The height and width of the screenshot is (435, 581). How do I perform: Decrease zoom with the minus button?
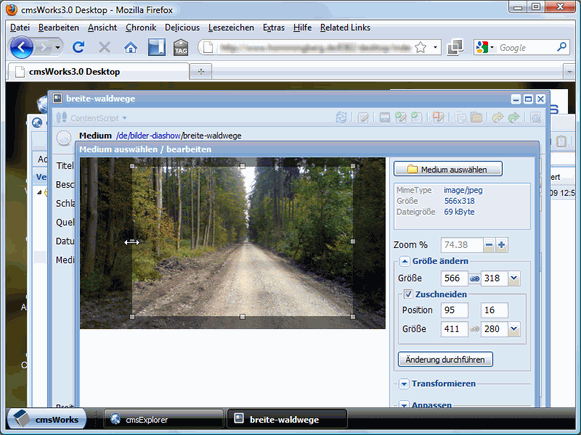[x=489, y=245]
